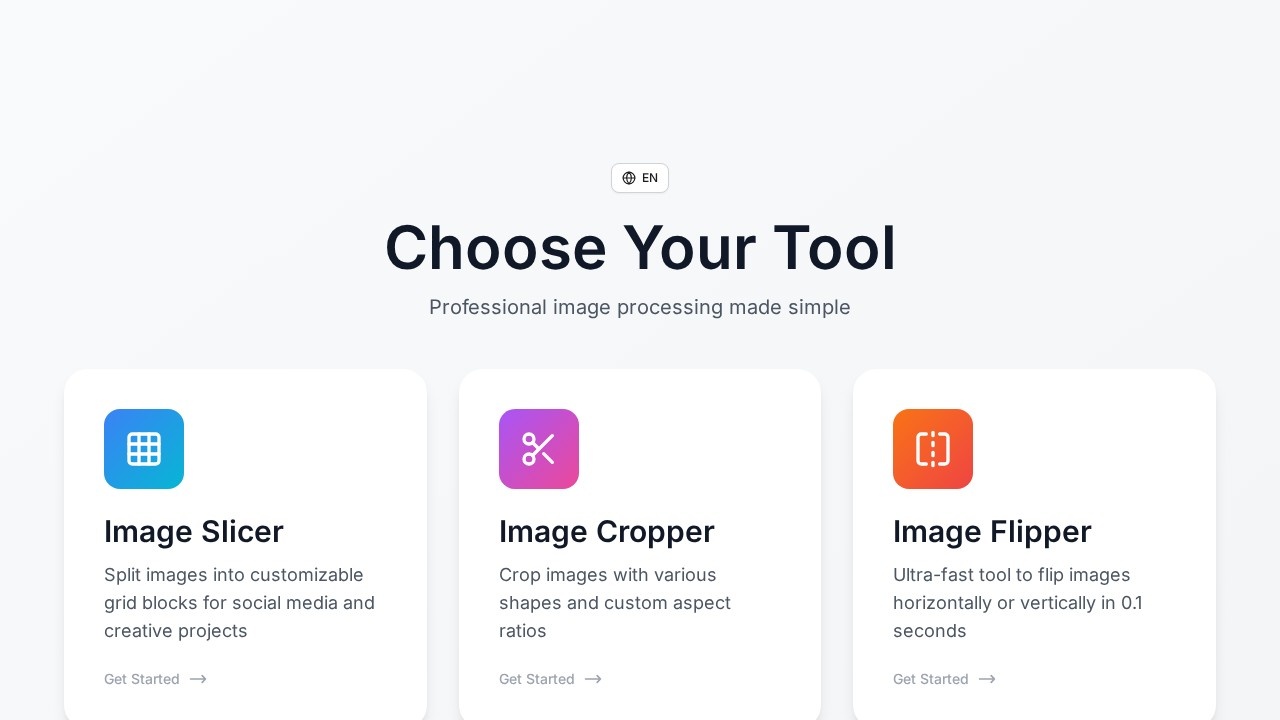Open the Image Slicer heading
1280x720 pixels.
click(194, 531)
